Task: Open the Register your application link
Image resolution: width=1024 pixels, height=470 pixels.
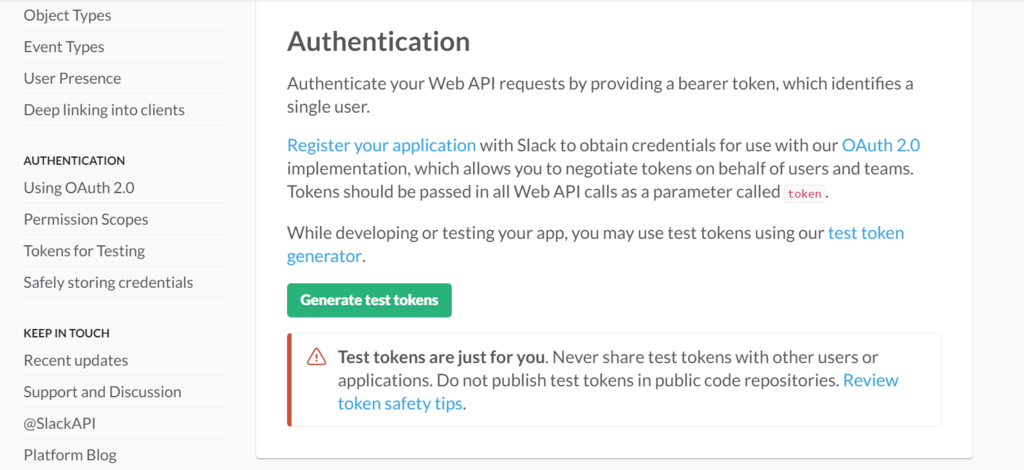Action: [381, 145]
